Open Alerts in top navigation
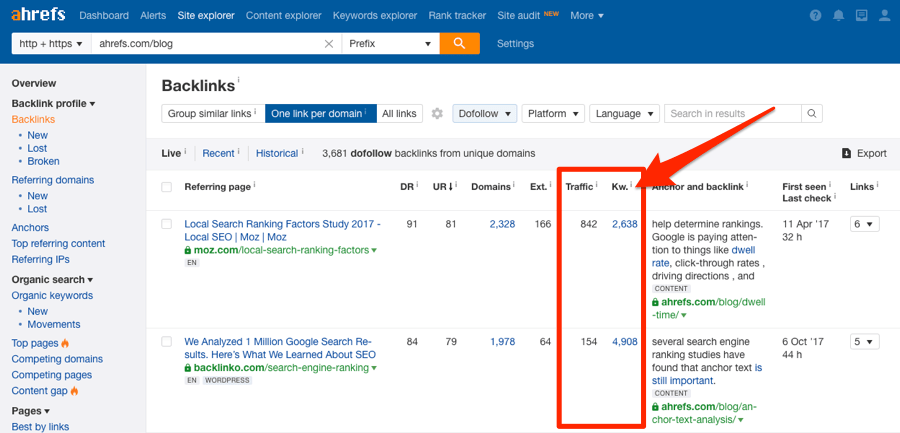 153,16
